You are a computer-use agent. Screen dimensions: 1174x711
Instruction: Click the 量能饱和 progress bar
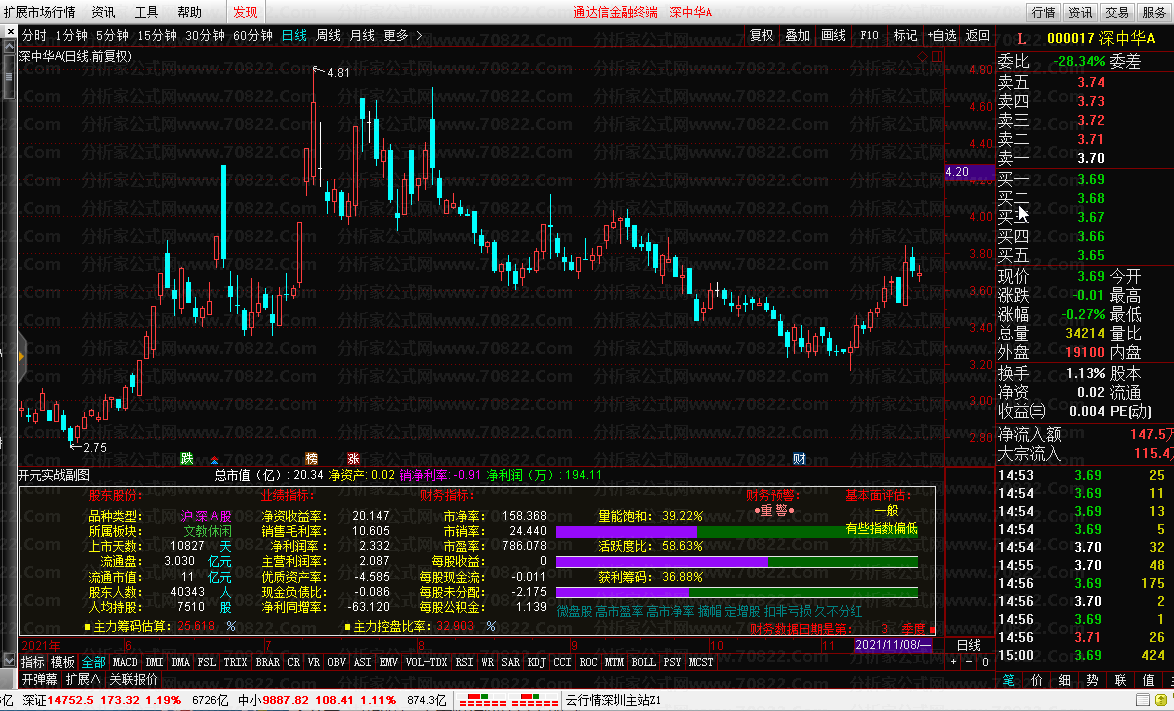coord(737,531)
